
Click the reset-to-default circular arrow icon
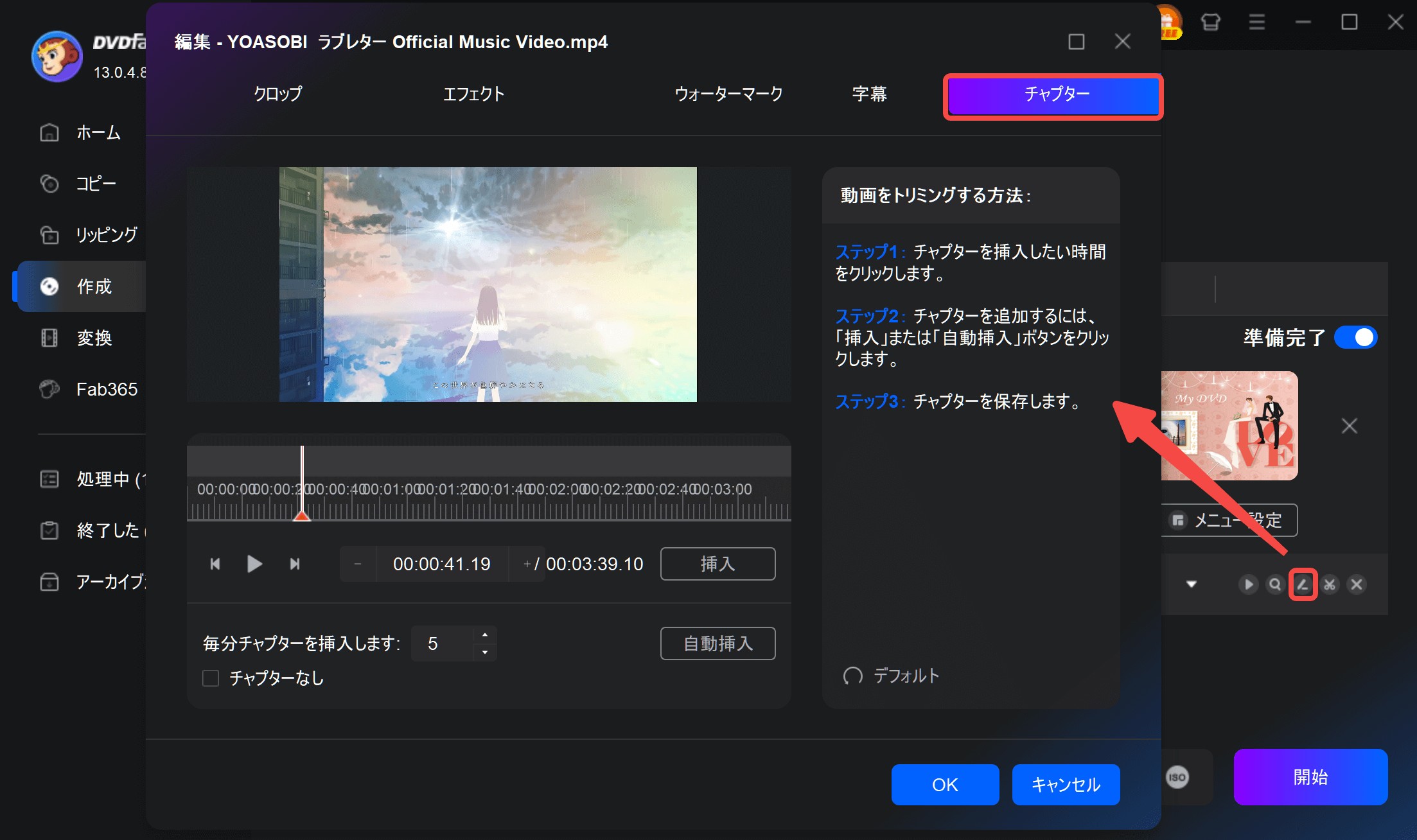coord(853,676)
